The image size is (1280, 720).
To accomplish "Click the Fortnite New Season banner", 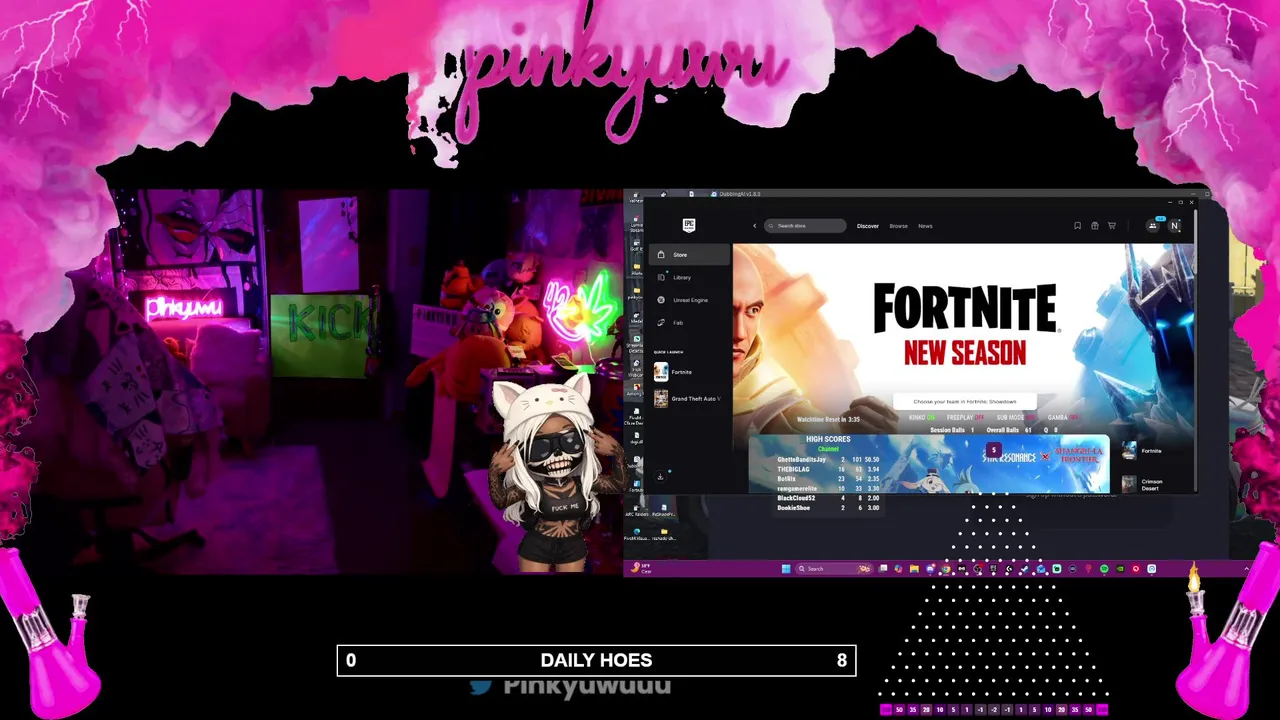I will [964, 340].
